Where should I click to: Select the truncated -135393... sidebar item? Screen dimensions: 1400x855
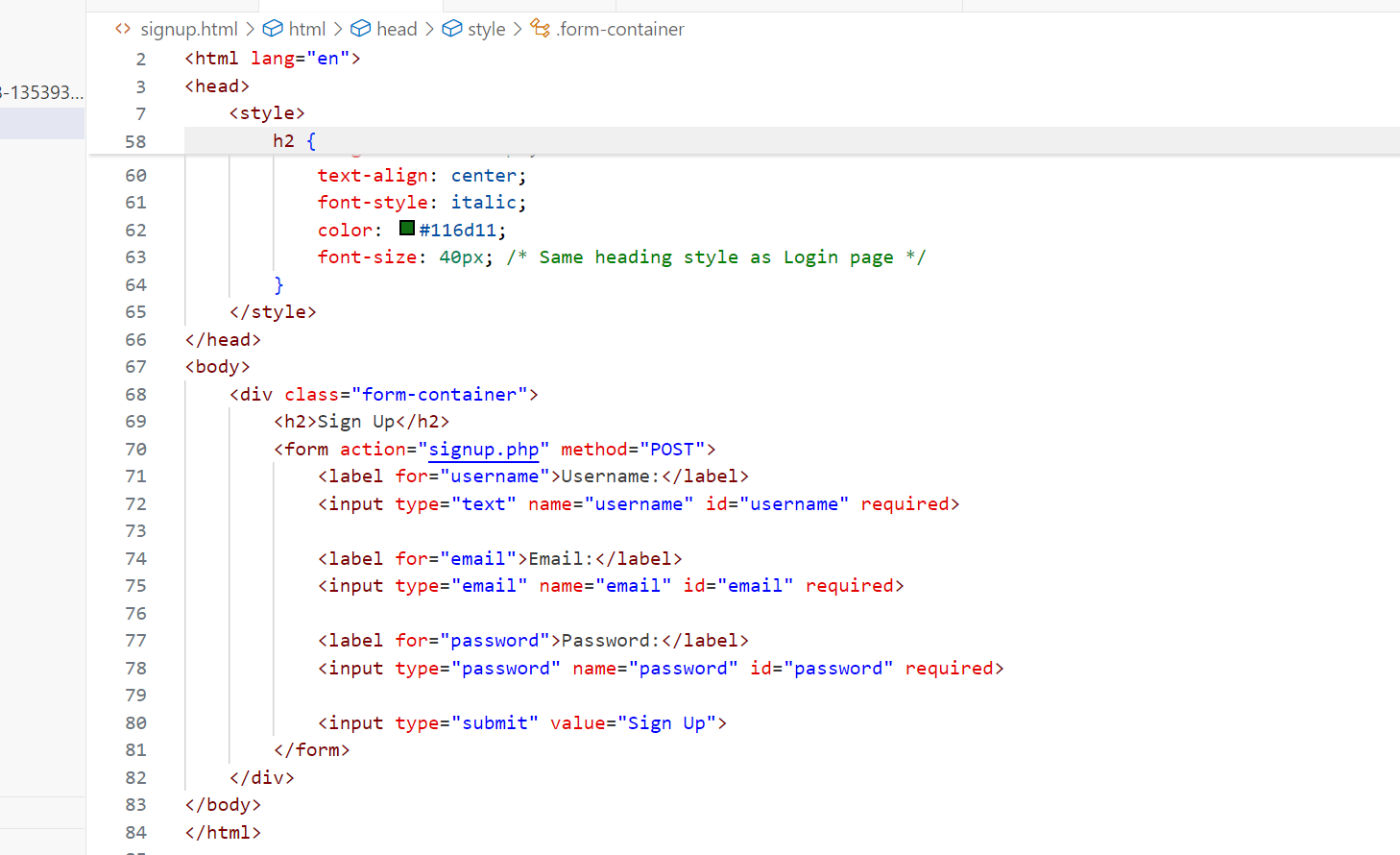42,92
